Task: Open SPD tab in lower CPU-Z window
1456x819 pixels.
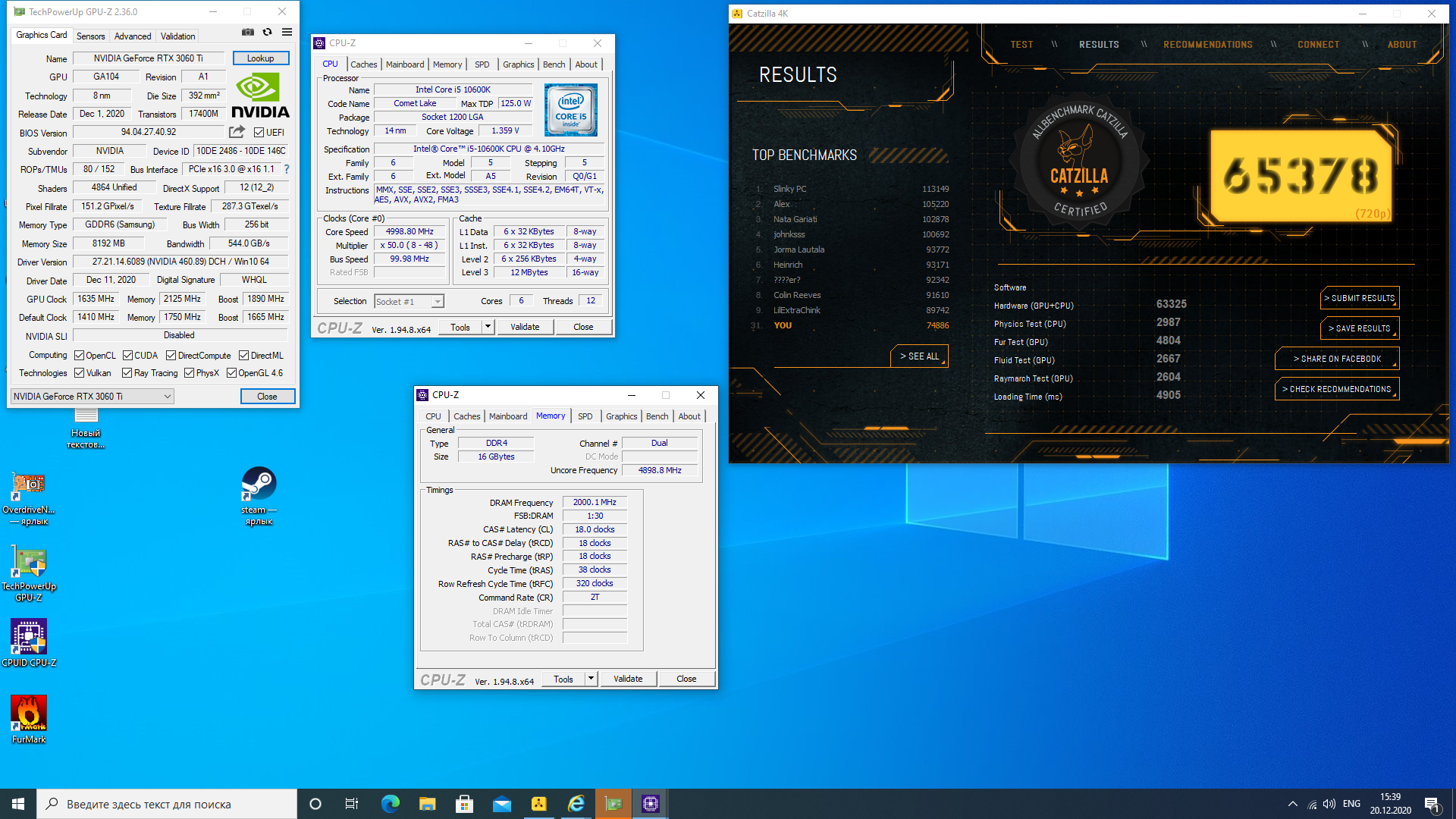Action: pyautogui.click(x=585, y=416)
